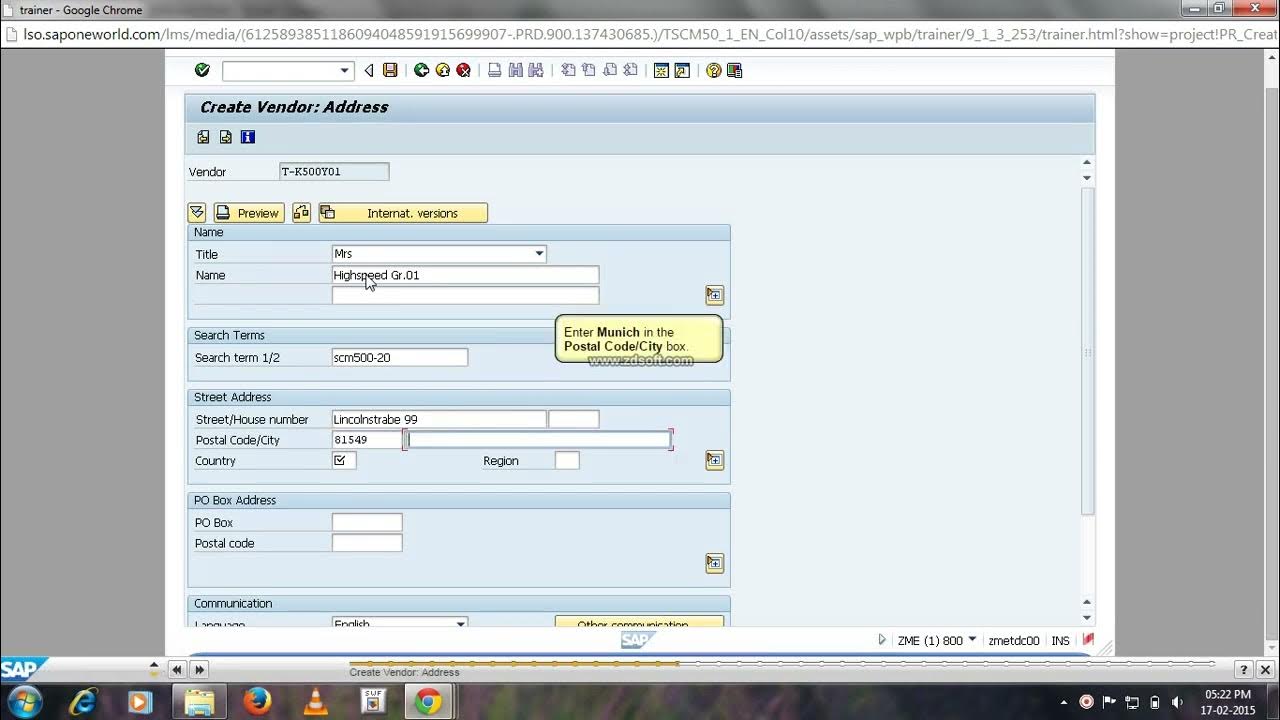Open the Windows Start menu
1280x720 pixels.
pyautogui.click(x=24, y=702)
